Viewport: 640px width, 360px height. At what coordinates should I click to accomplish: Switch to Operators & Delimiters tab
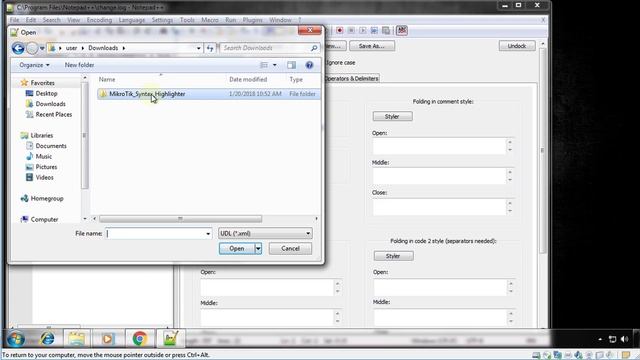(351, 78)
